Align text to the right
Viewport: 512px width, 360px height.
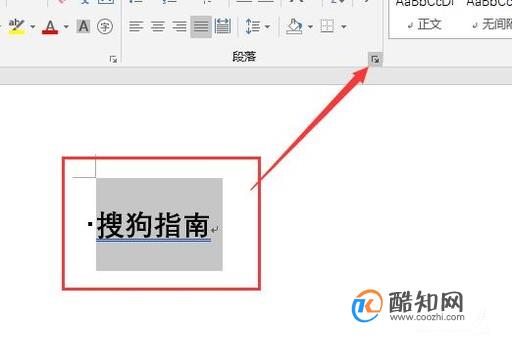[x=179, y=26]
